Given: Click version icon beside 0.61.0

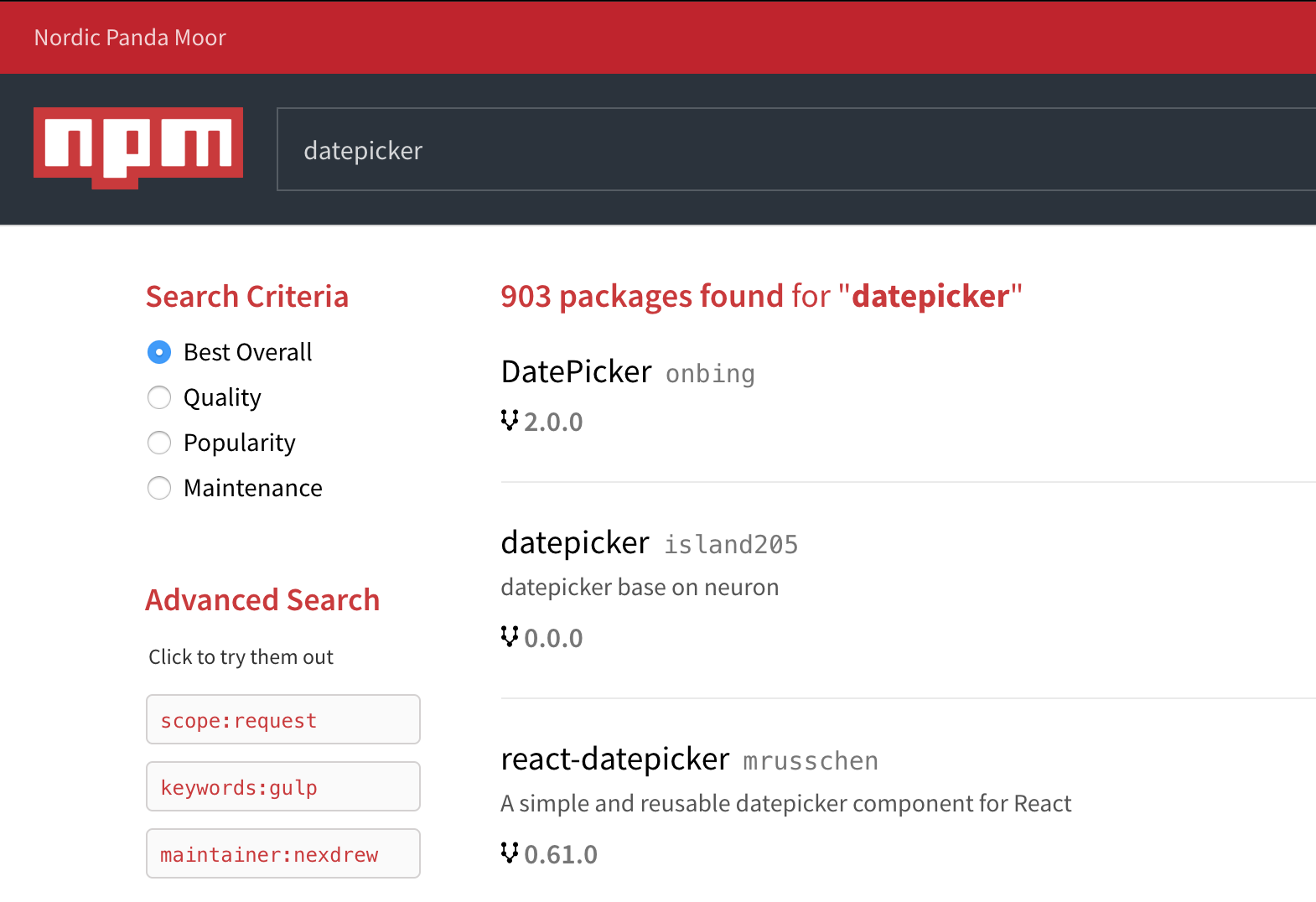Looking at the screenshot, I should [510, 853].
